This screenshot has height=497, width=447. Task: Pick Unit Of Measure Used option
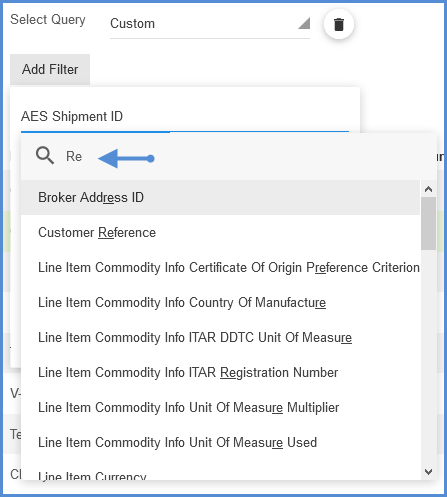[220, 442]
